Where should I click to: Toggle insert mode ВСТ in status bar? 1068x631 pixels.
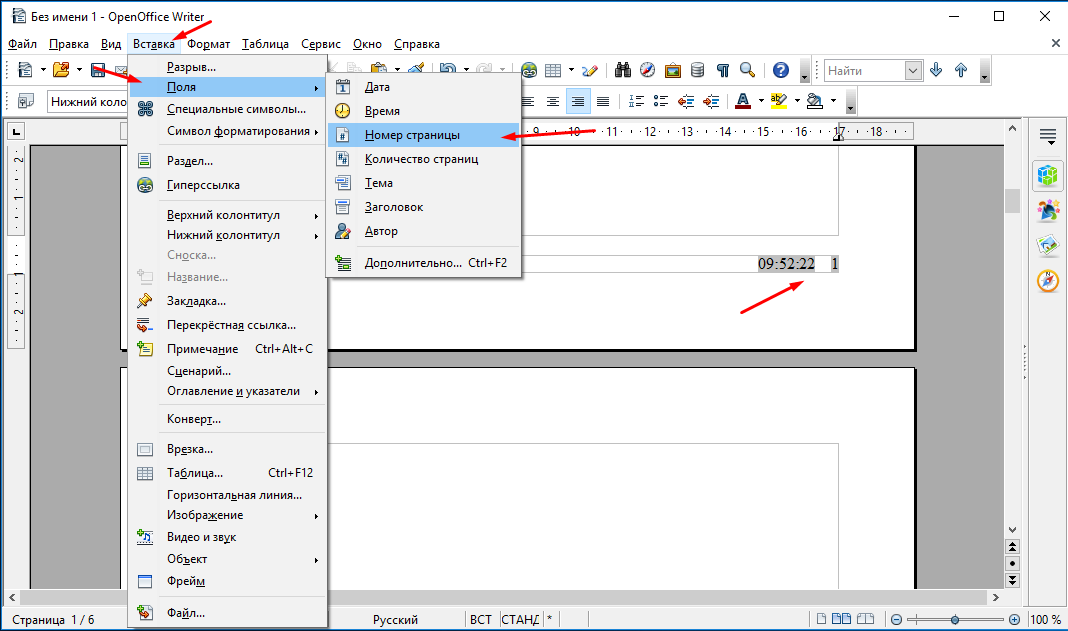pyautogui.click(x=480, y=619)
